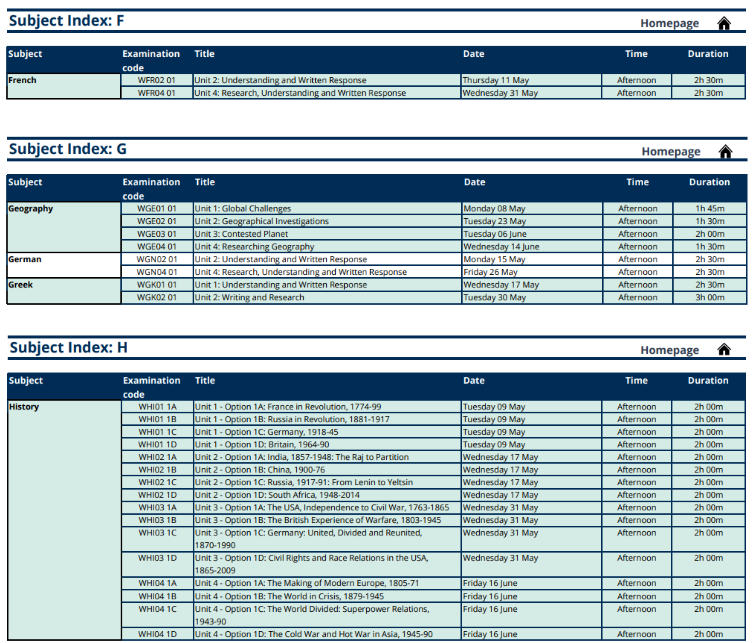The width and height of the screenshot is (755, 643).
Task: Select examination code WHI01 1C
Action: pyautogui.click(x=157, y=432)
